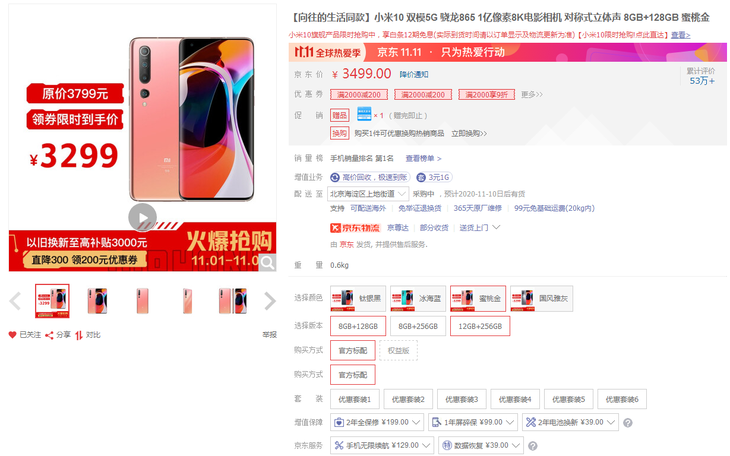Show next thumbnails with right arrow

pyautogui.click(x=270, y=301)
